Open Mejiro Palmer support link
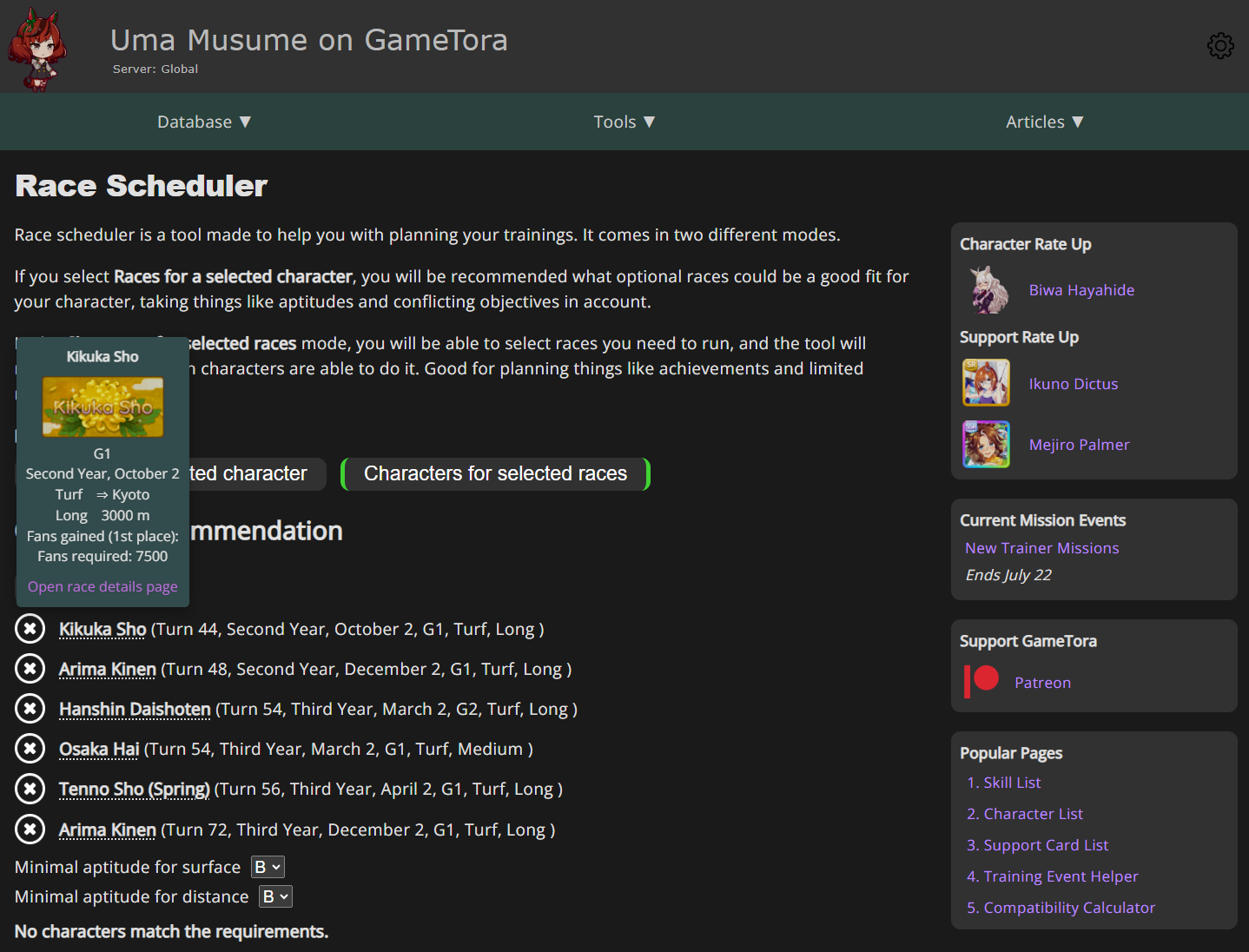This screenshot has height=952, width=1249. coord(1079,445)
